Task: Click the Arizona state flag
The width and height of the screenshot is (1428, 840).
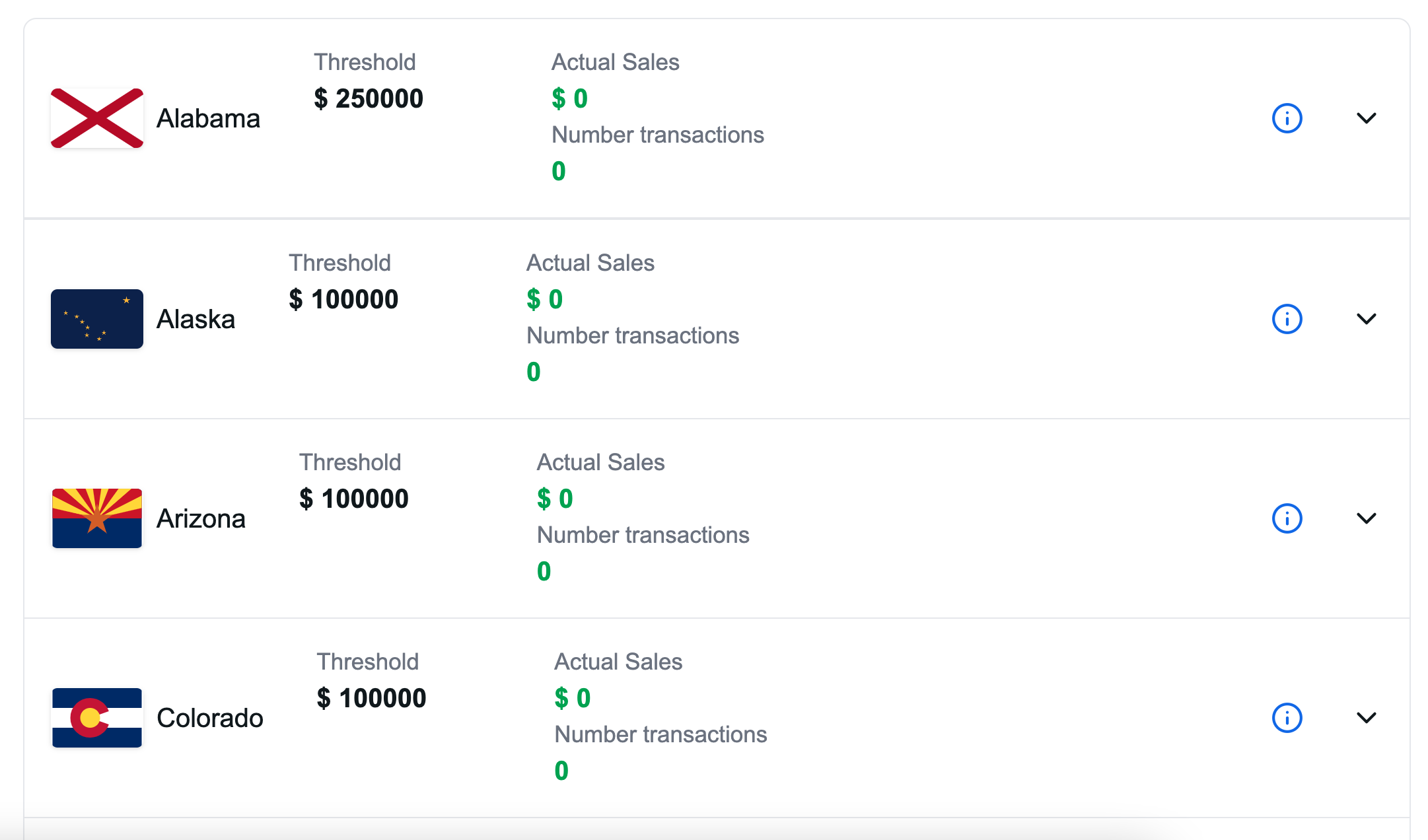Action: point(97,518)
